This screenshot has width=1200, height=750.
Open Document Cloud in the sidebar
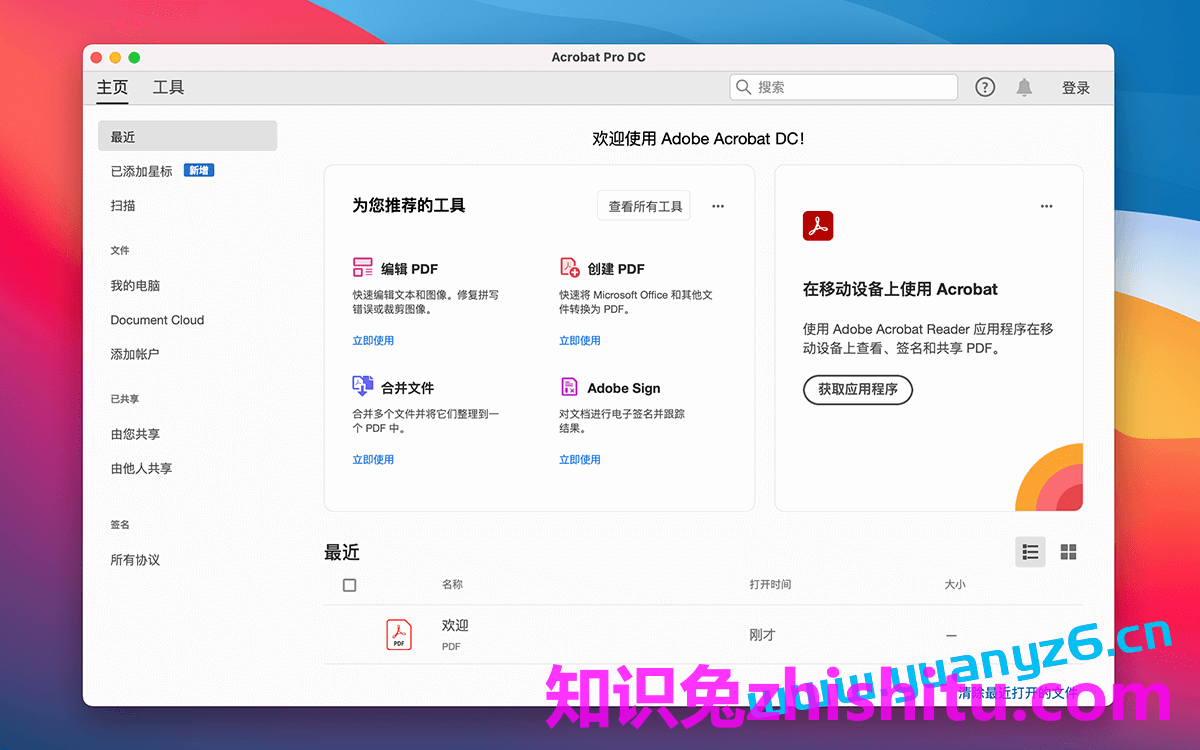(x=157, y=320)
